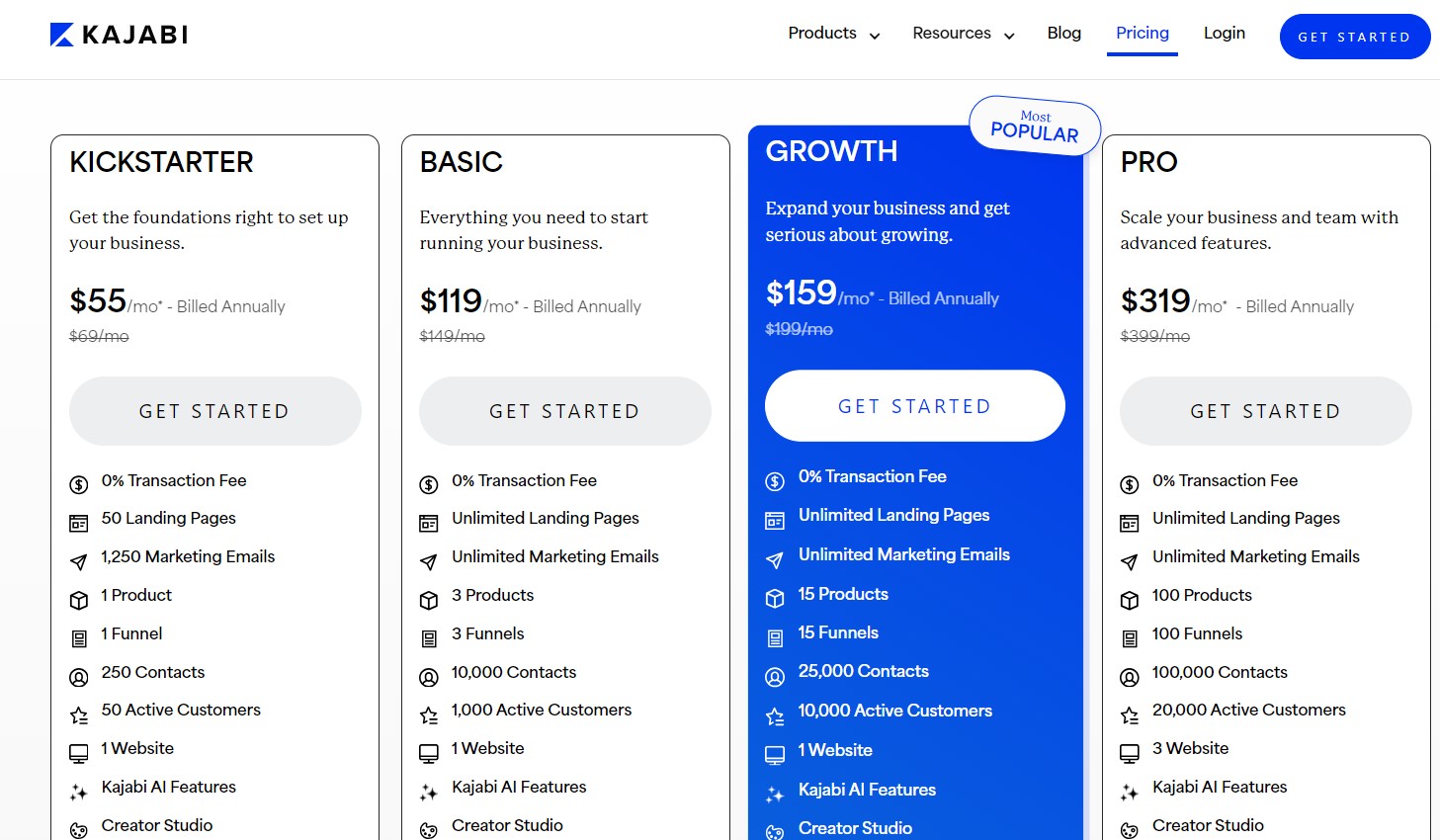Expand the Resources dropdown menu
The height and width of the screenshot is (840, 1440).
tap(964, 34)
